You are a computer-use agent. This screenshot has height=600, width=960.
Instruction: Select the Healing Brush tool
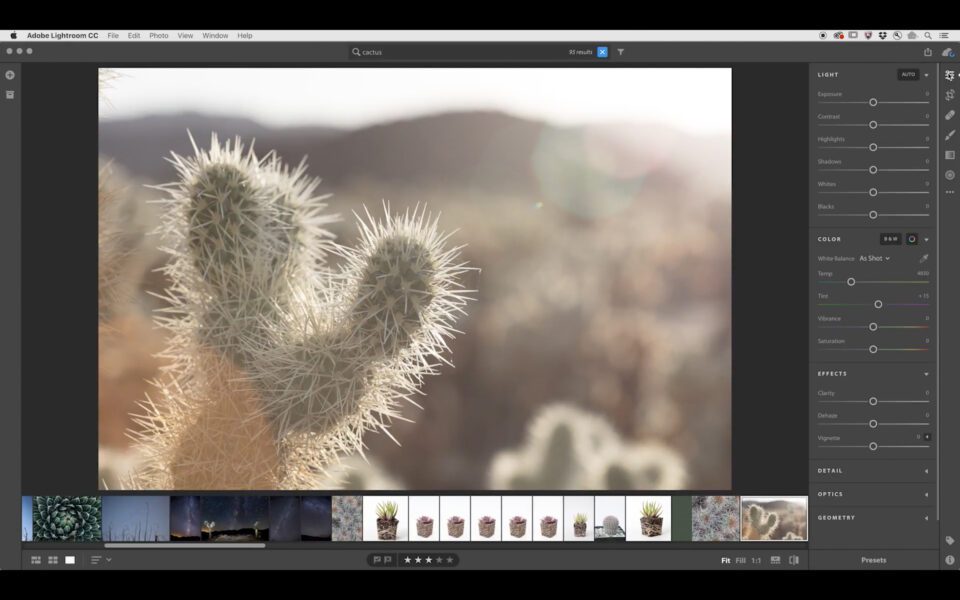[x=950, y=115]
